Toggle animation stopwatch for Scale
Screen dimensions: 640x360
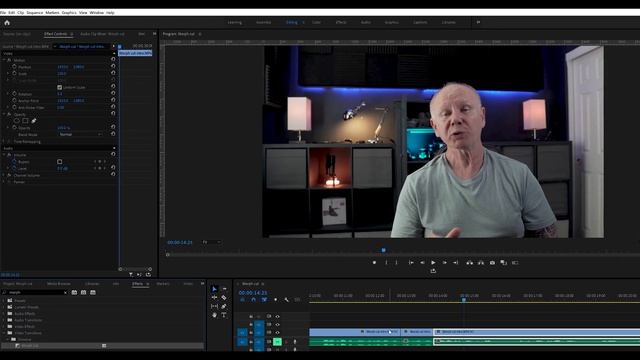(x=14, y=73)
